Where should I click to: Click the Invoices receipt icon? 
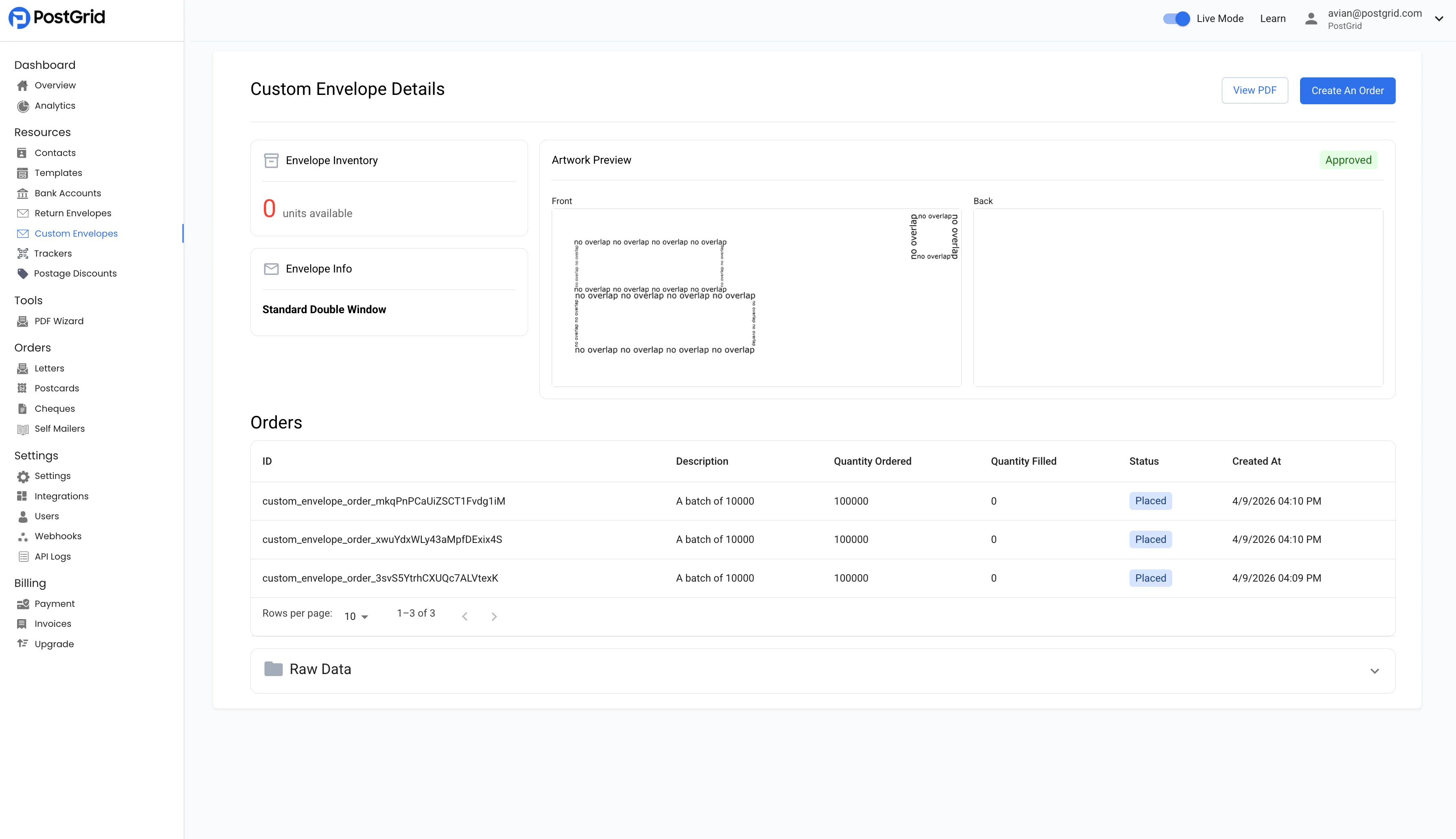22,624
